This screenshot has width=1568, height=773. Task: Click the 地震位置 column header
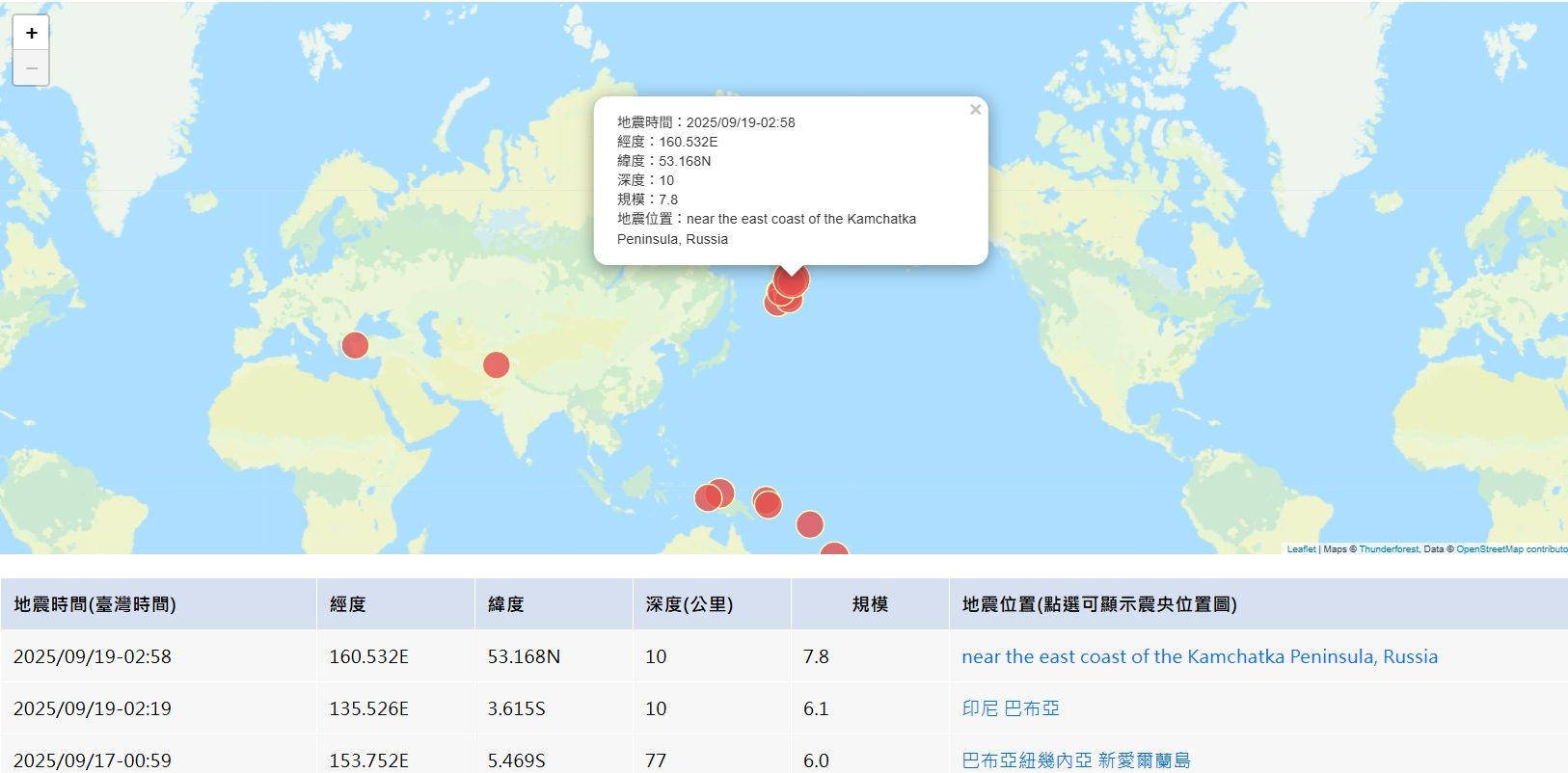(1258, 604)
